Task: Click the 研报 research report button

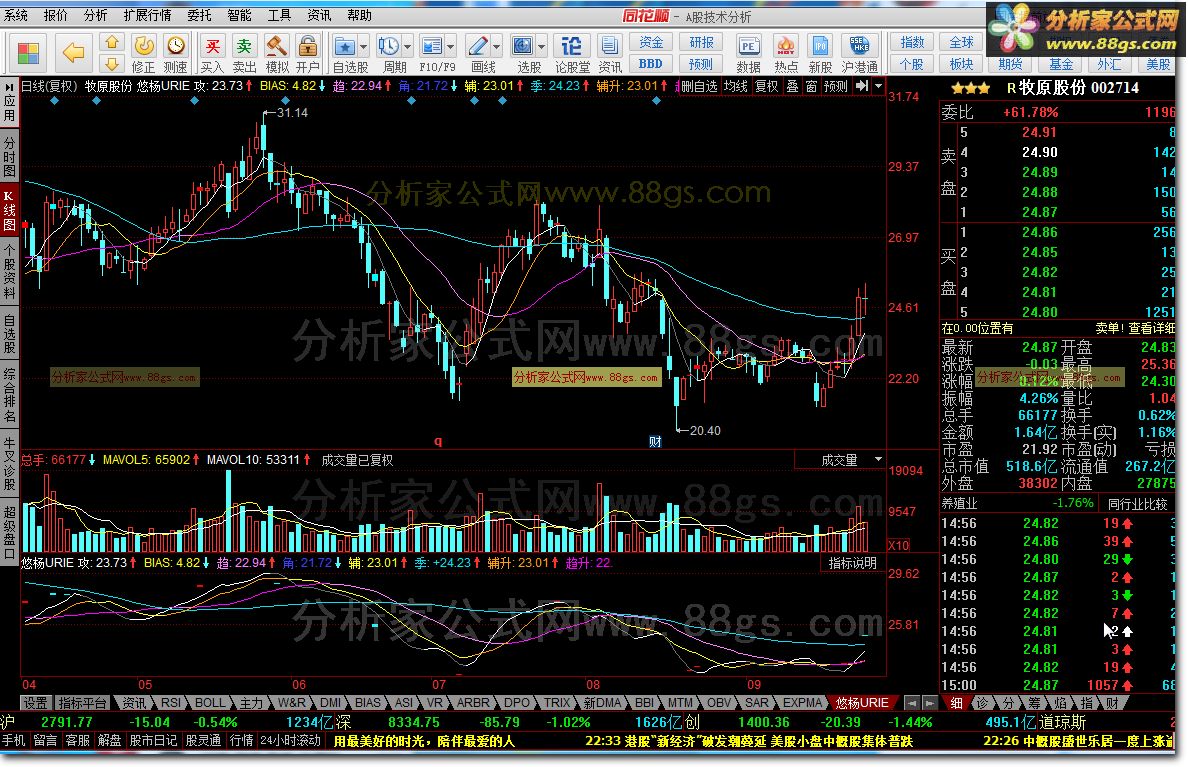Action: [701, 42]
